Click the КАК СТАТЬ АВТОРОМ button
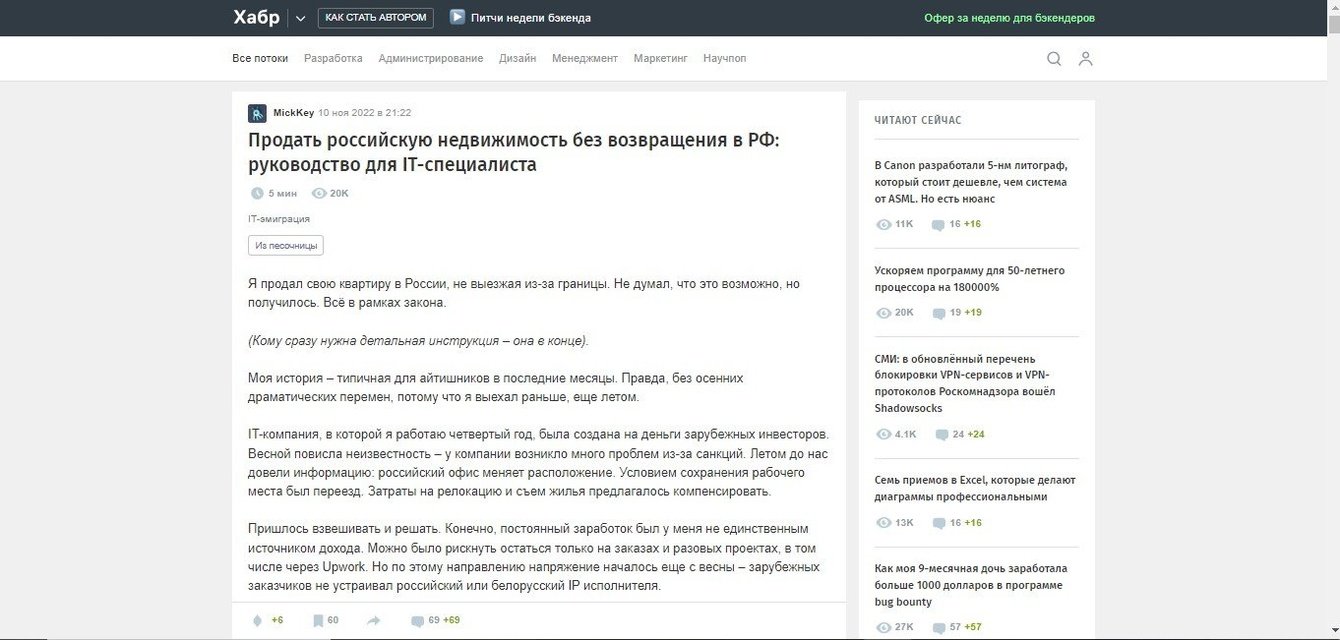1340x640 pixels. tap(376, 18)
